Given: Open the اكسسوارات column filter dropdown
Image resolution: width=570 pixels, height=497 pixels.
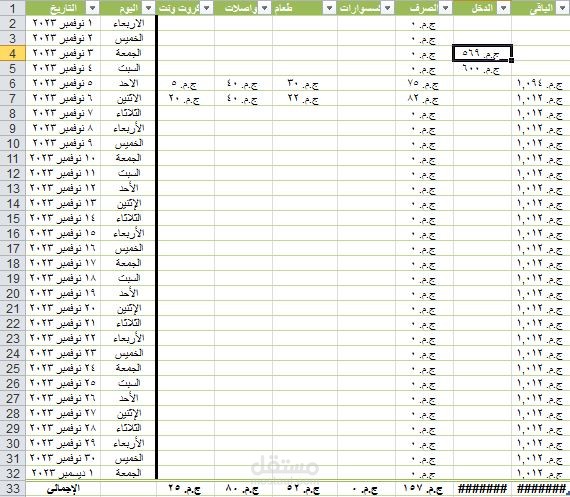Looking at the screenshot, I should (388, 8).
